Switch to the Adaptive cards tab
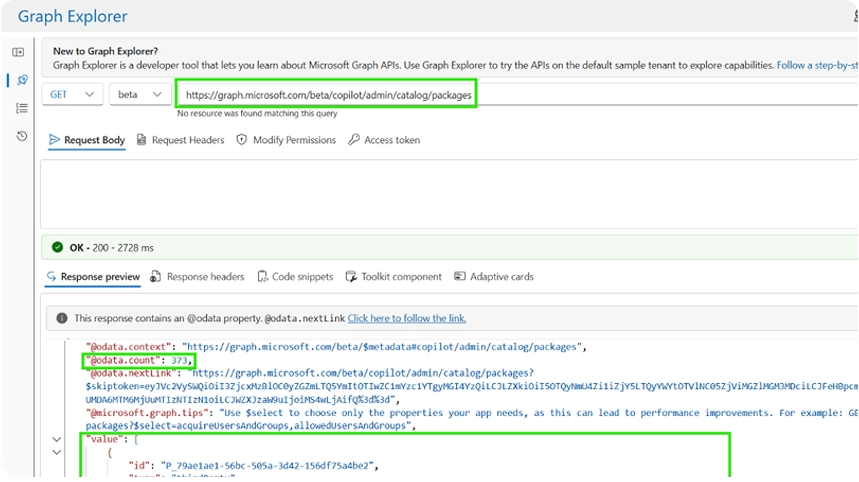Image resolution: width=859 pixels, height=482 pixels. click(494, 277)
